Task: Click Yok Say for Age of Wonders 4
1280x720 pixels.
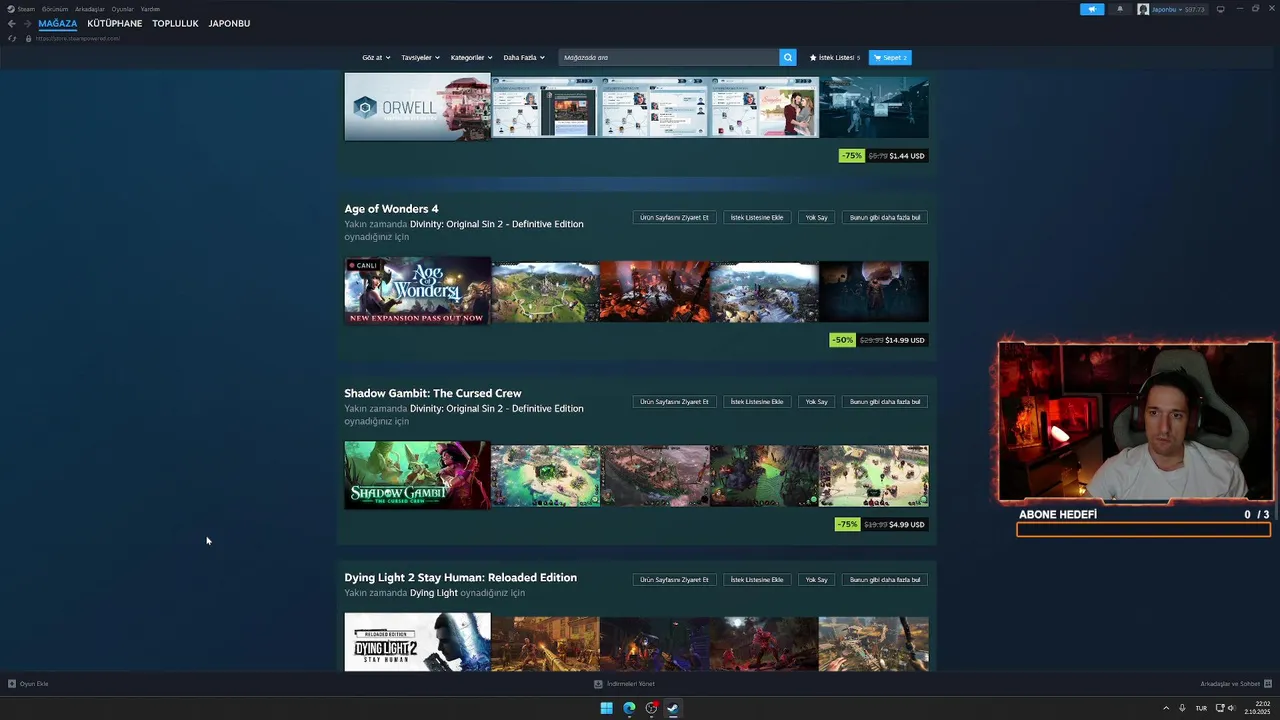Action: point(817,217)
